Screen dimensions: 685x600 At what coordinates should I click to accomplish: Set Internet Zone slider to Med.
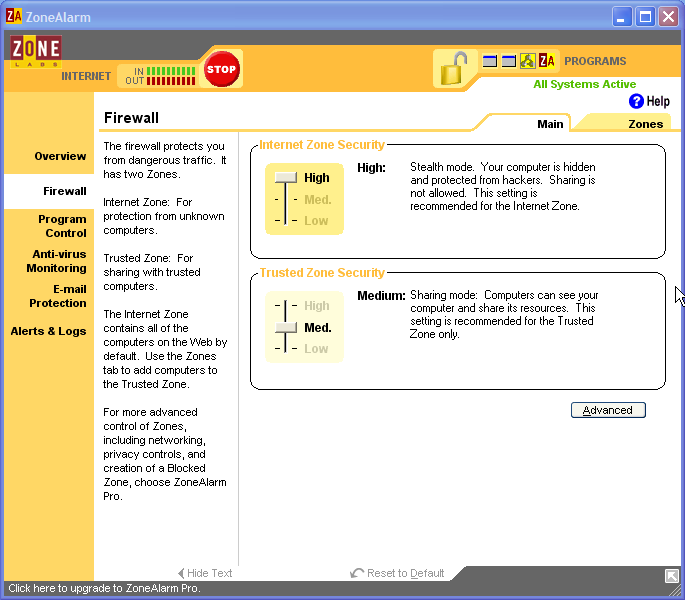point(318,200)
